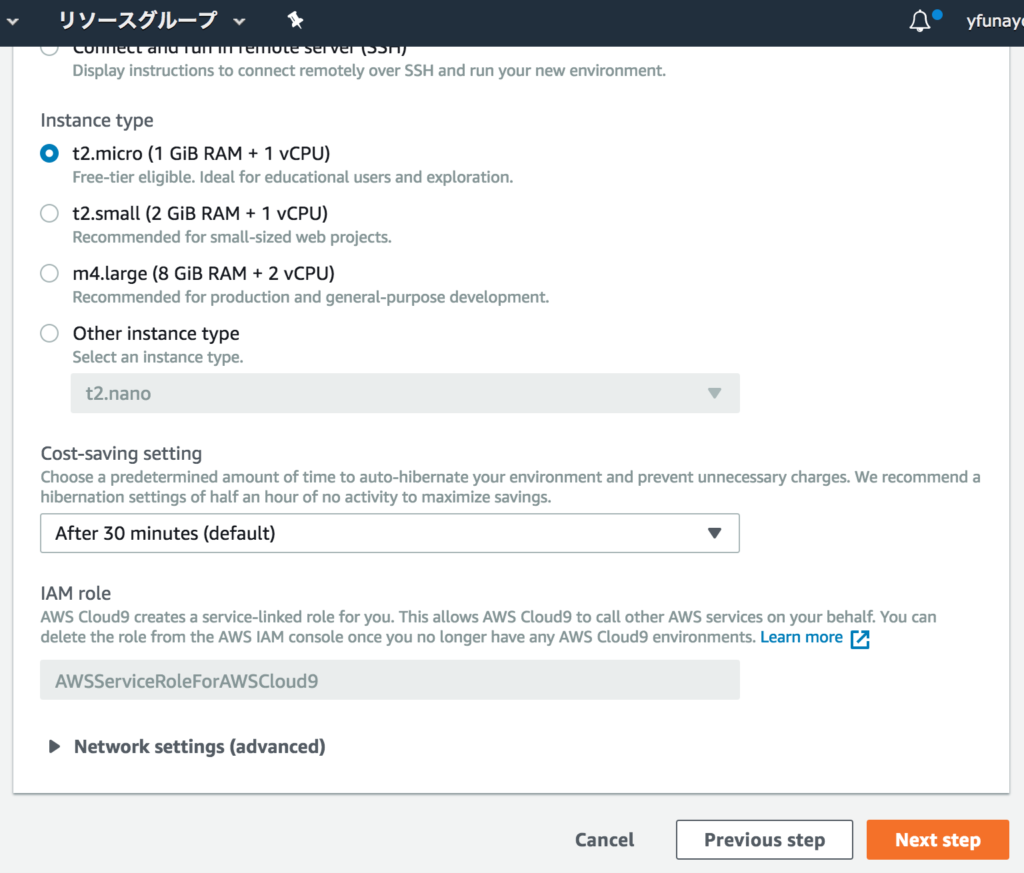Open the dropdown caret next to リソースグループ
Image resolution: width=1024 pixels, height=873 pixels.
coord(238,19)
